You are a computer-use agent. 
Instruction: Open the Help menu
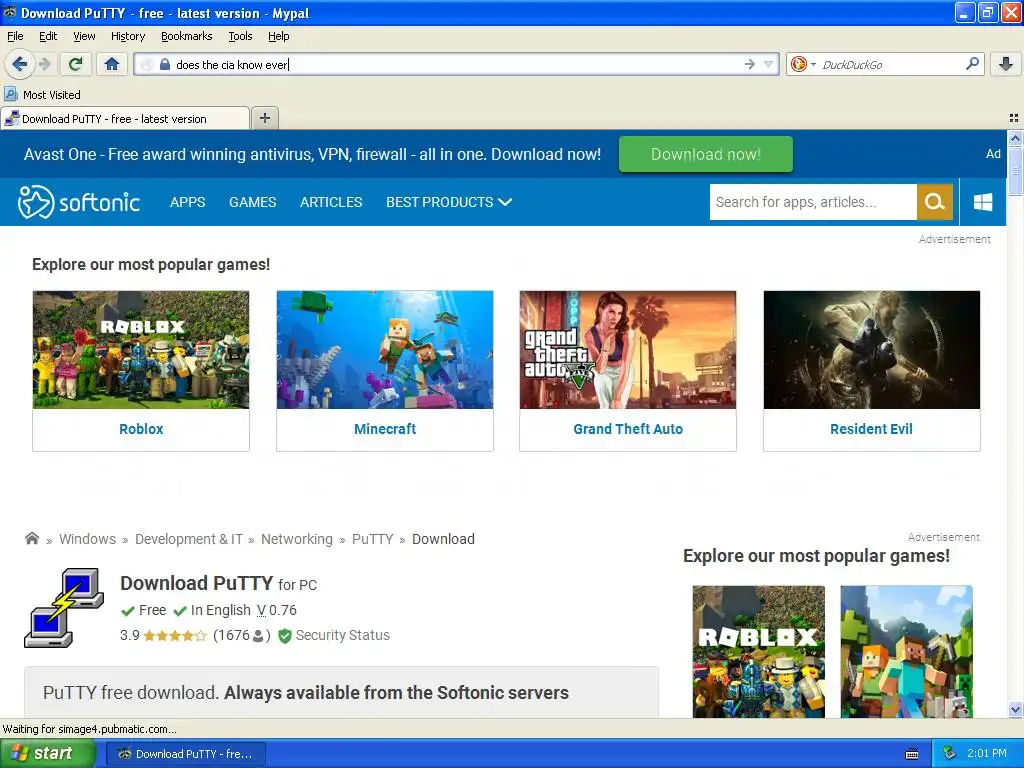(278, 36)
